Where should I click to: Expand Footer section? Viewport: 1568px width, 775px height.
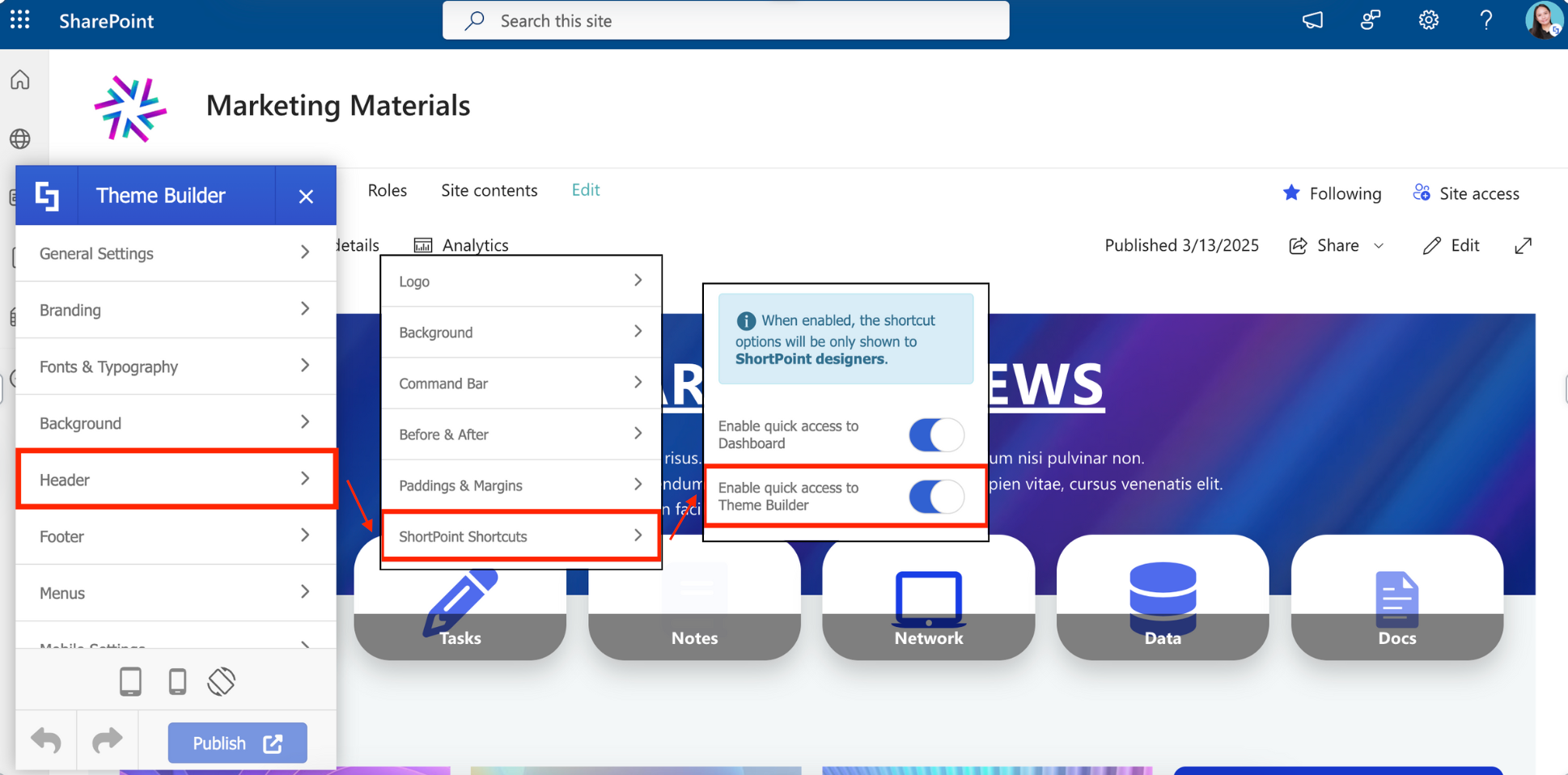coord(176,536)
